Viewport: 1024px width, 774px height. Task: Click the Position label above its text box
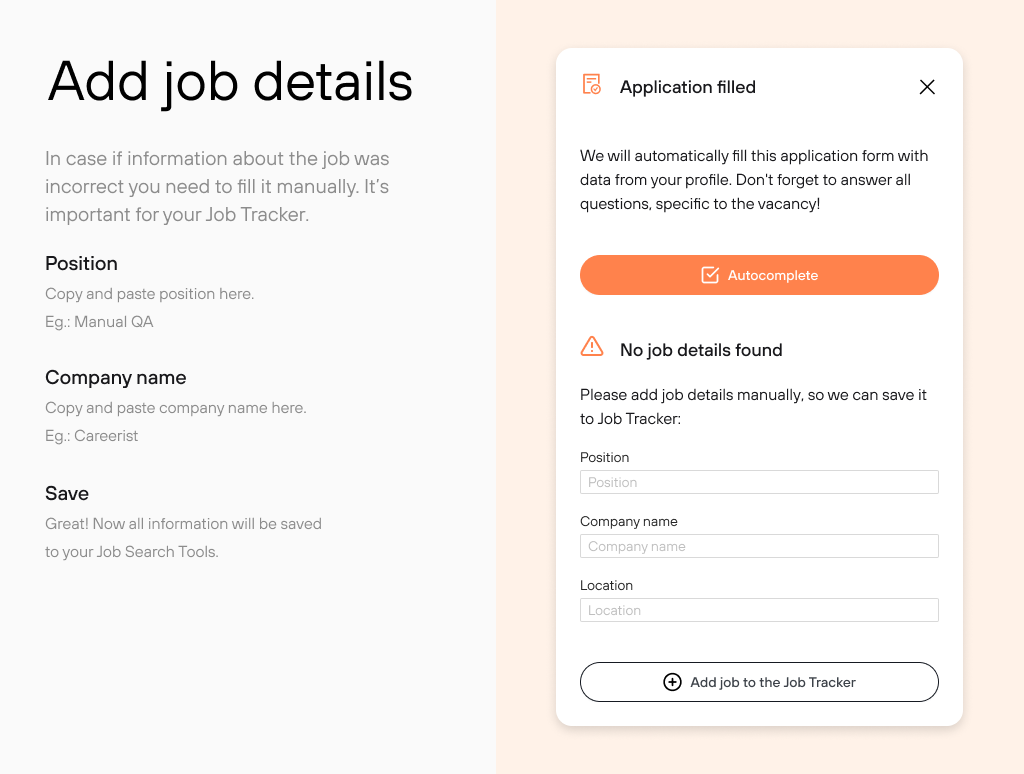tap(605, 457)
